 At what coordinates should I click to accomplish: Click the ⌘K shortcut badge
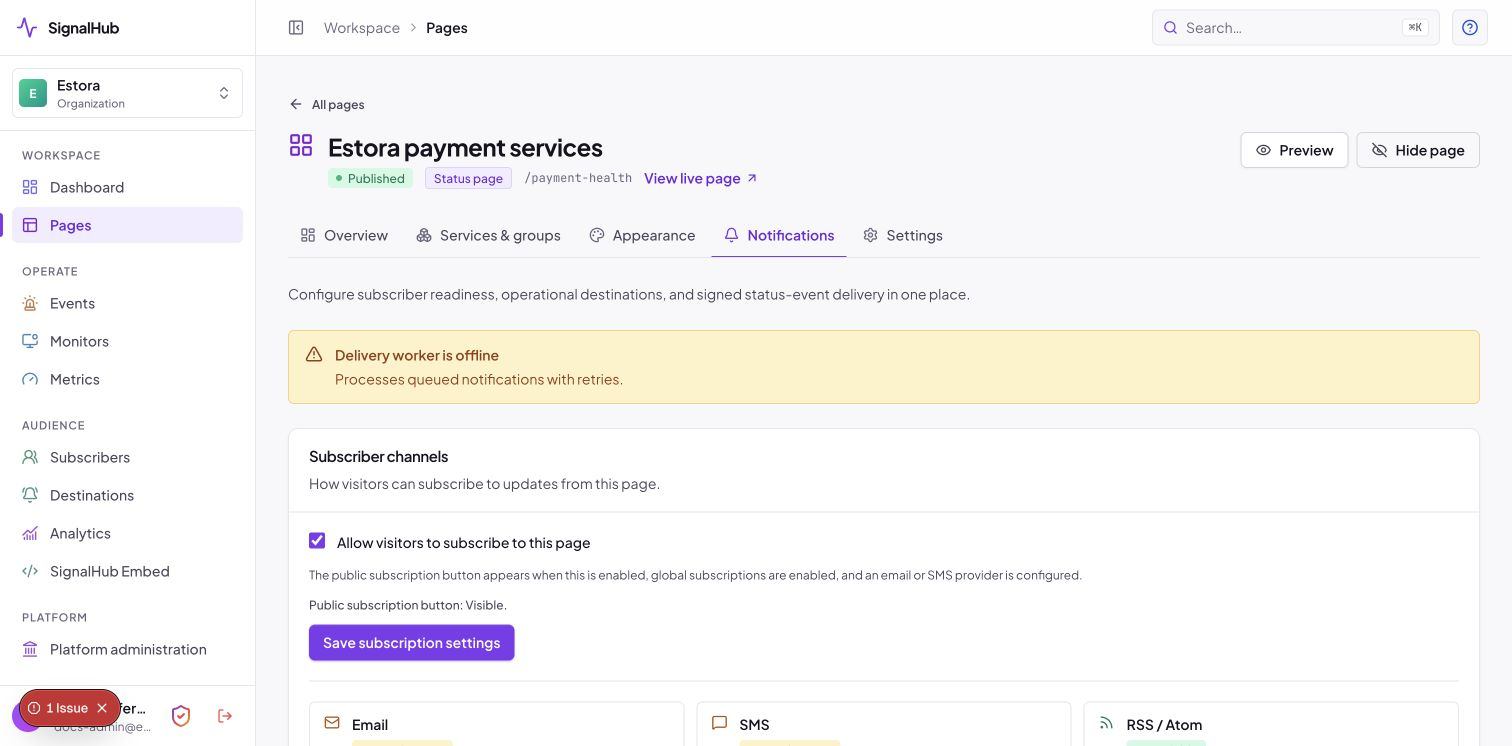1415,28
